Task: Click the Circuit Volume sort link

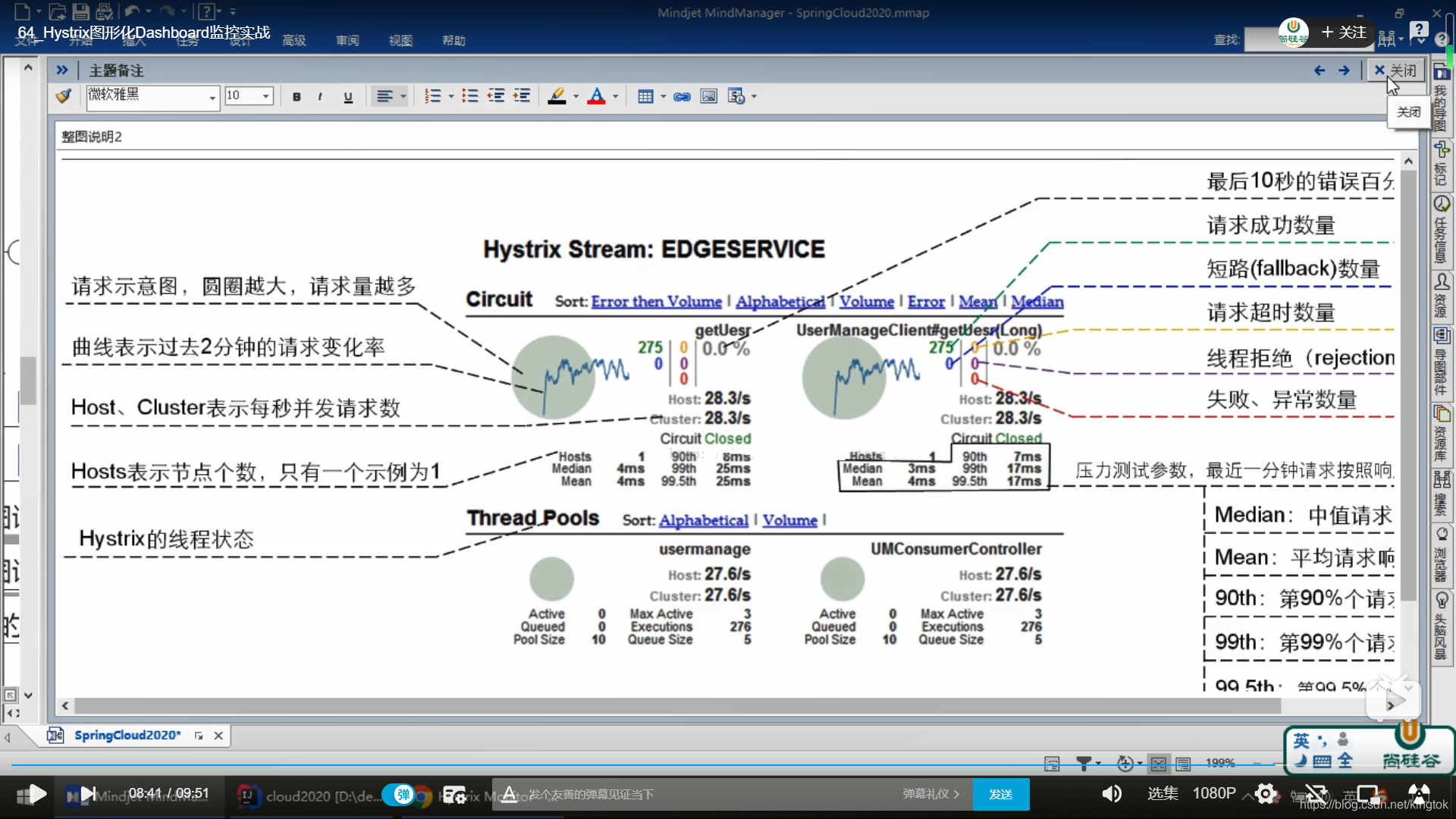Action: 866,302
